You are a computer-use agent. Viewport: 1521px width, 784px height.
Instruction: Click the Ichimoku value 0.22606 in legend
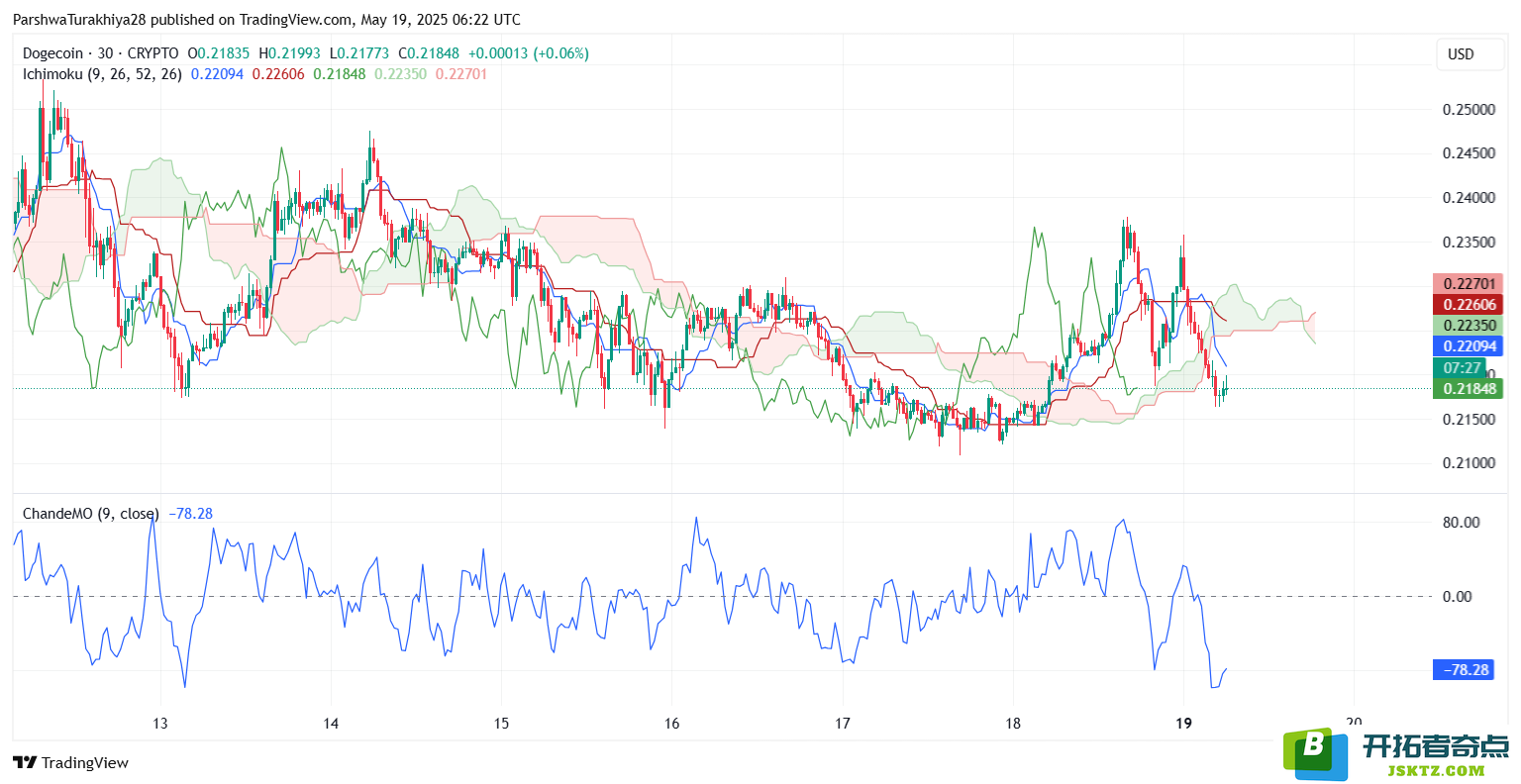coord(278,74)
